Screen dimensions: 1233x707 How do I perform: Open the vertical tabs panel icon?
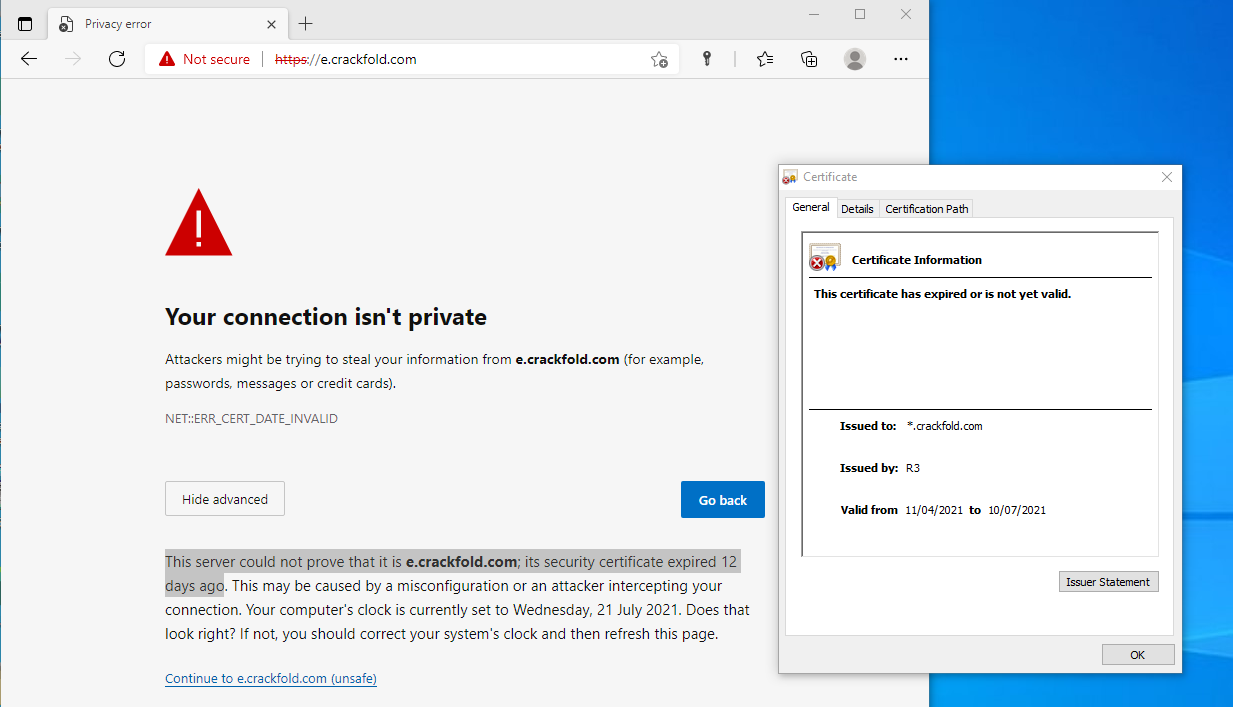tap(25, 24)
